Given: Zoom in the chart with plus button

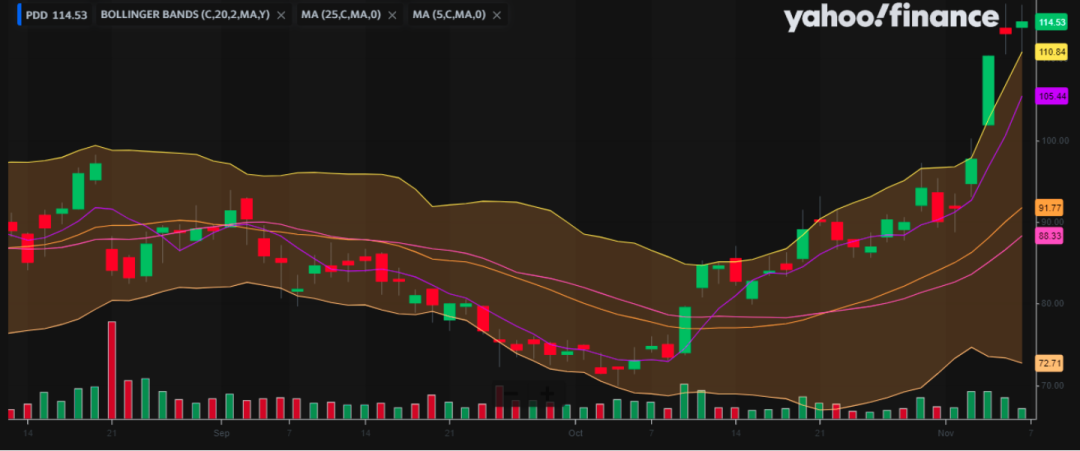Looking at the screenshot, I should (547, 395).
